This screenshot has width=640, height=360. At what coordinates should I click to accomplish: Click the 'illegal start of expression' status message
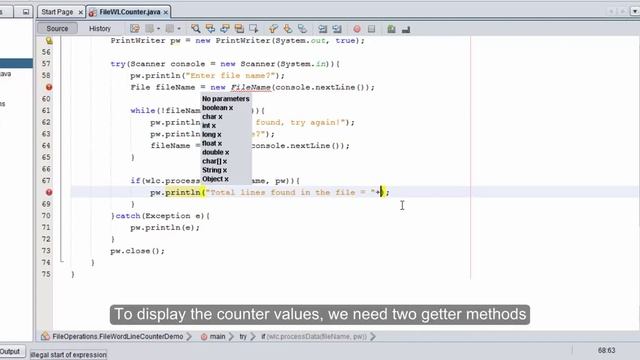pos(68,355)
